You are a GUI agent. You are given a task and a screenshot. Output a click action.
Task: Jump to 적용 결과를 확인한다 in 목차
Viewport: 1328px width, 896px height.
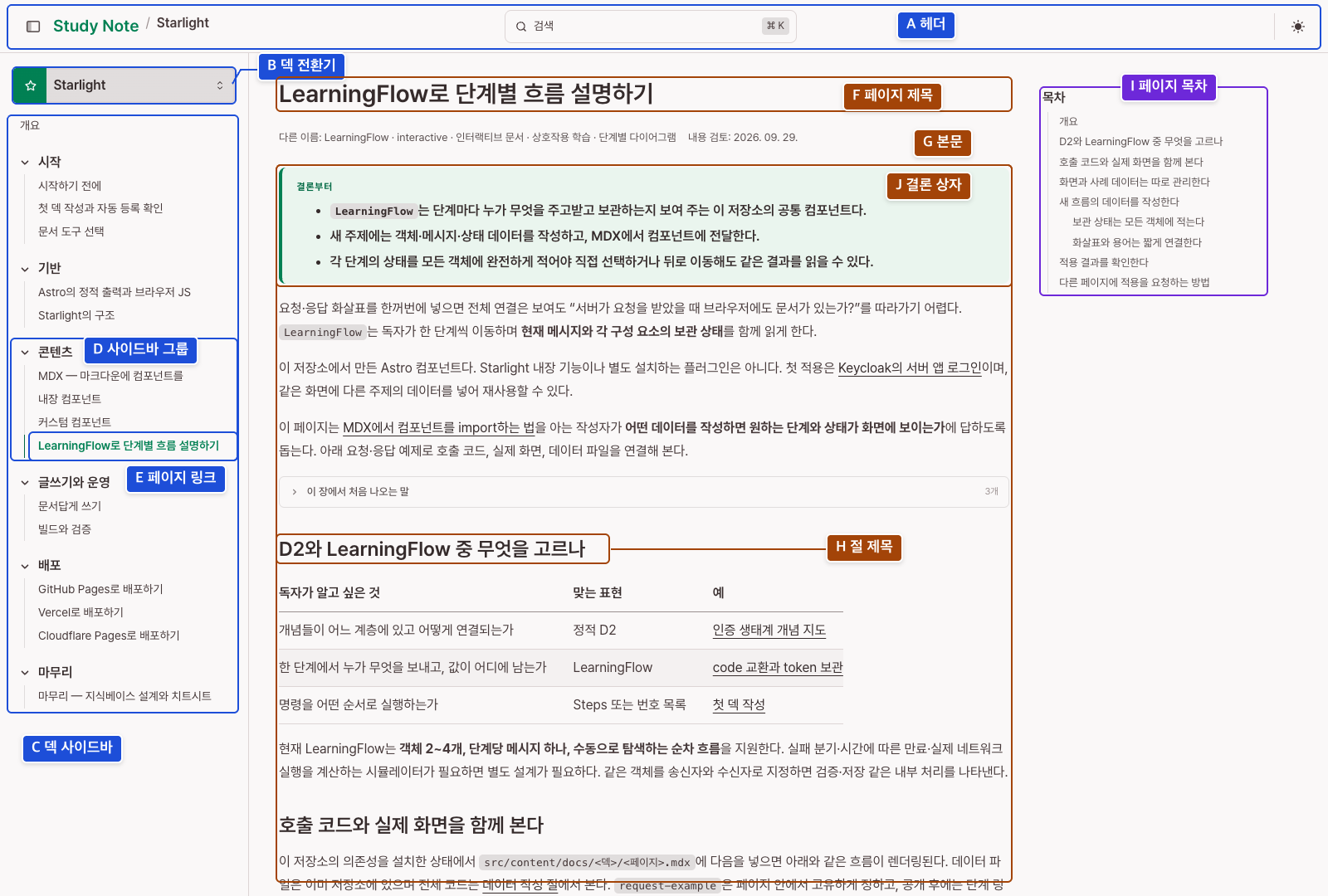1104,262
